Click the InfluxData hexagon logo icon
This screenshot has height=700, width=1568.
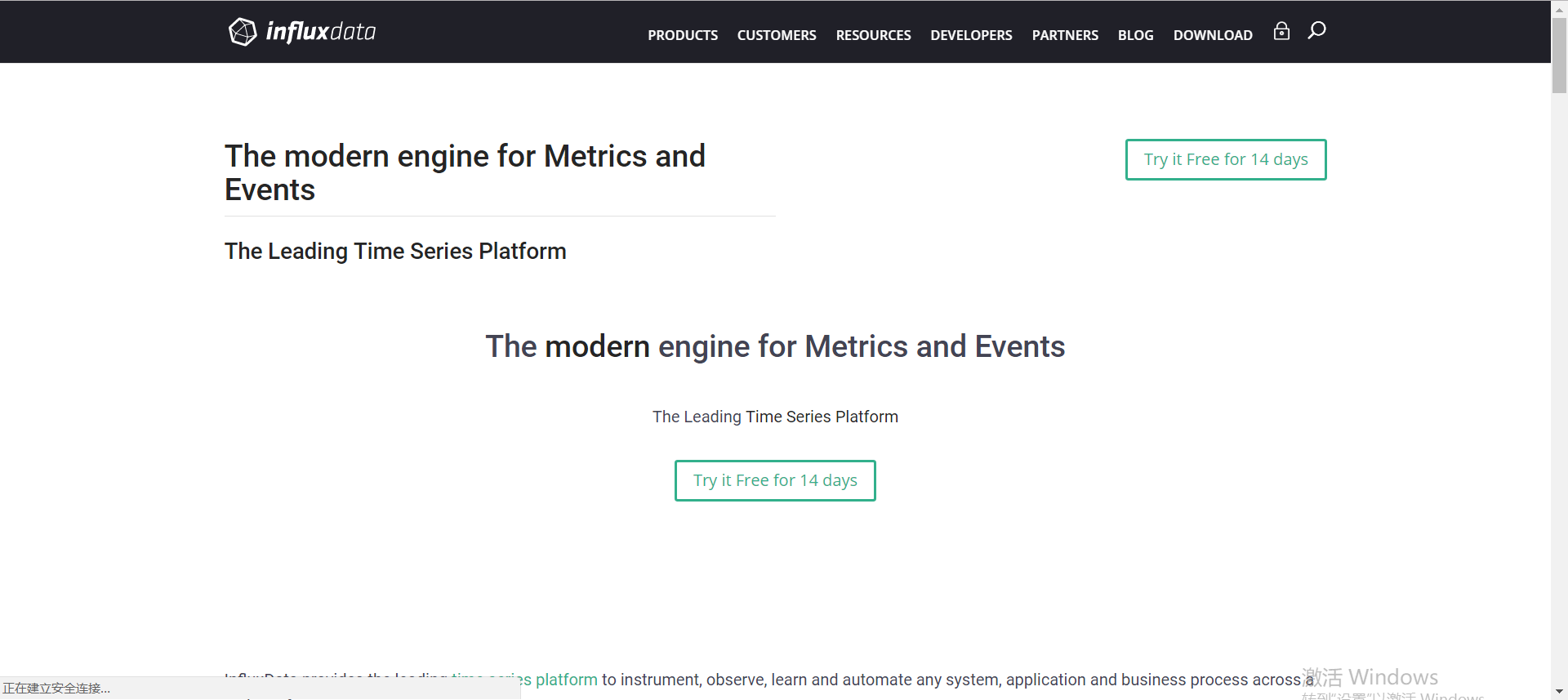click(243, 32)
